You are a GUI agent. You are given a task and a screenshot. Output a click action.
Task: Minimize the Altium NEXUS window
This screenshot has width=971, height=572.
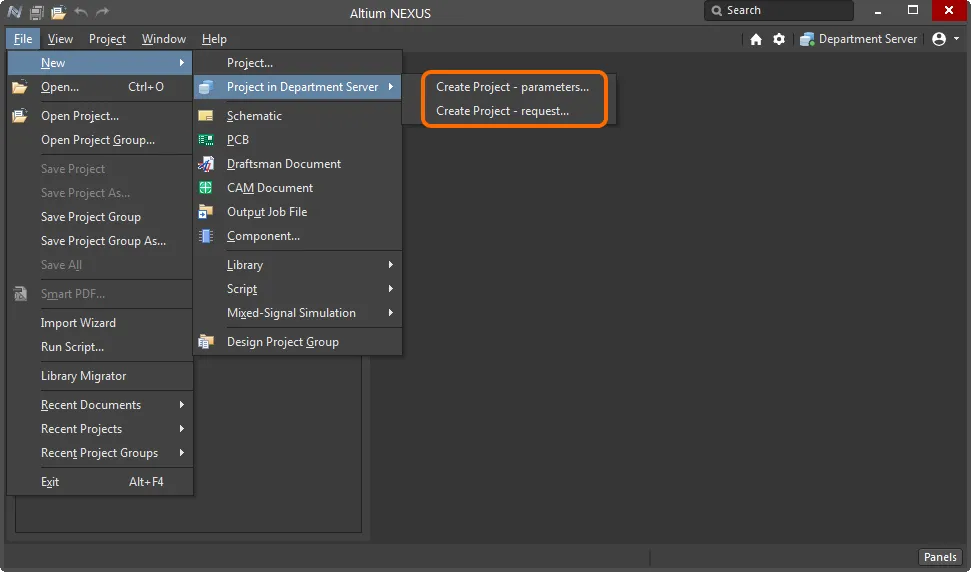(x=877, y=11)
